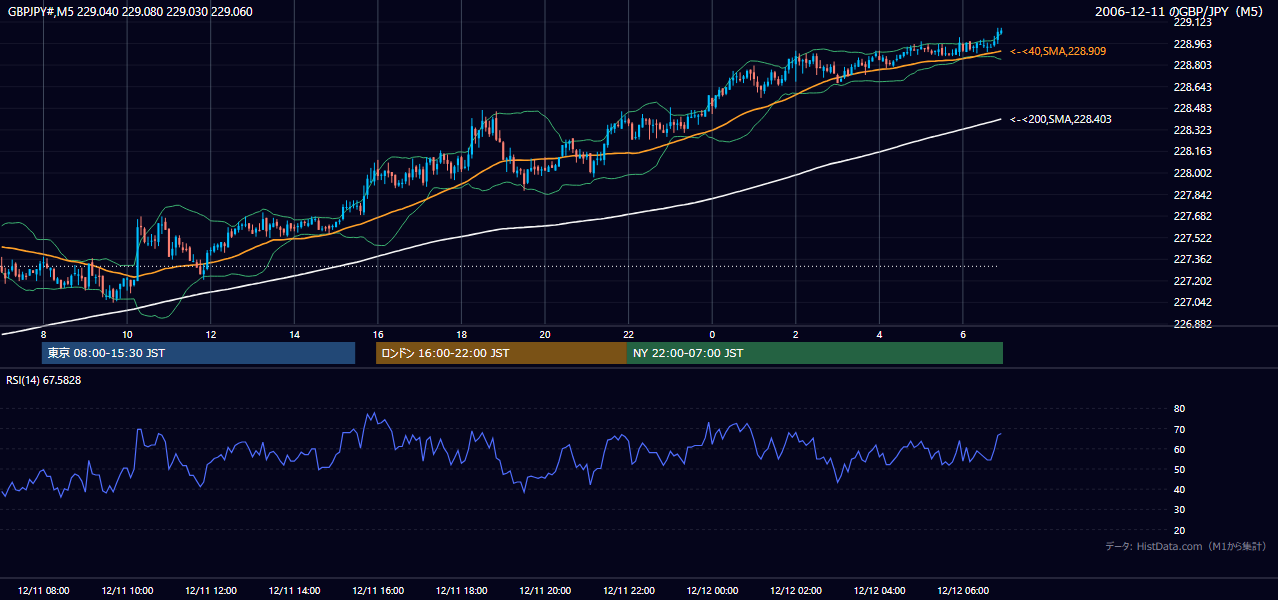Click the 12/12 00:00 time label

point(712,591)
